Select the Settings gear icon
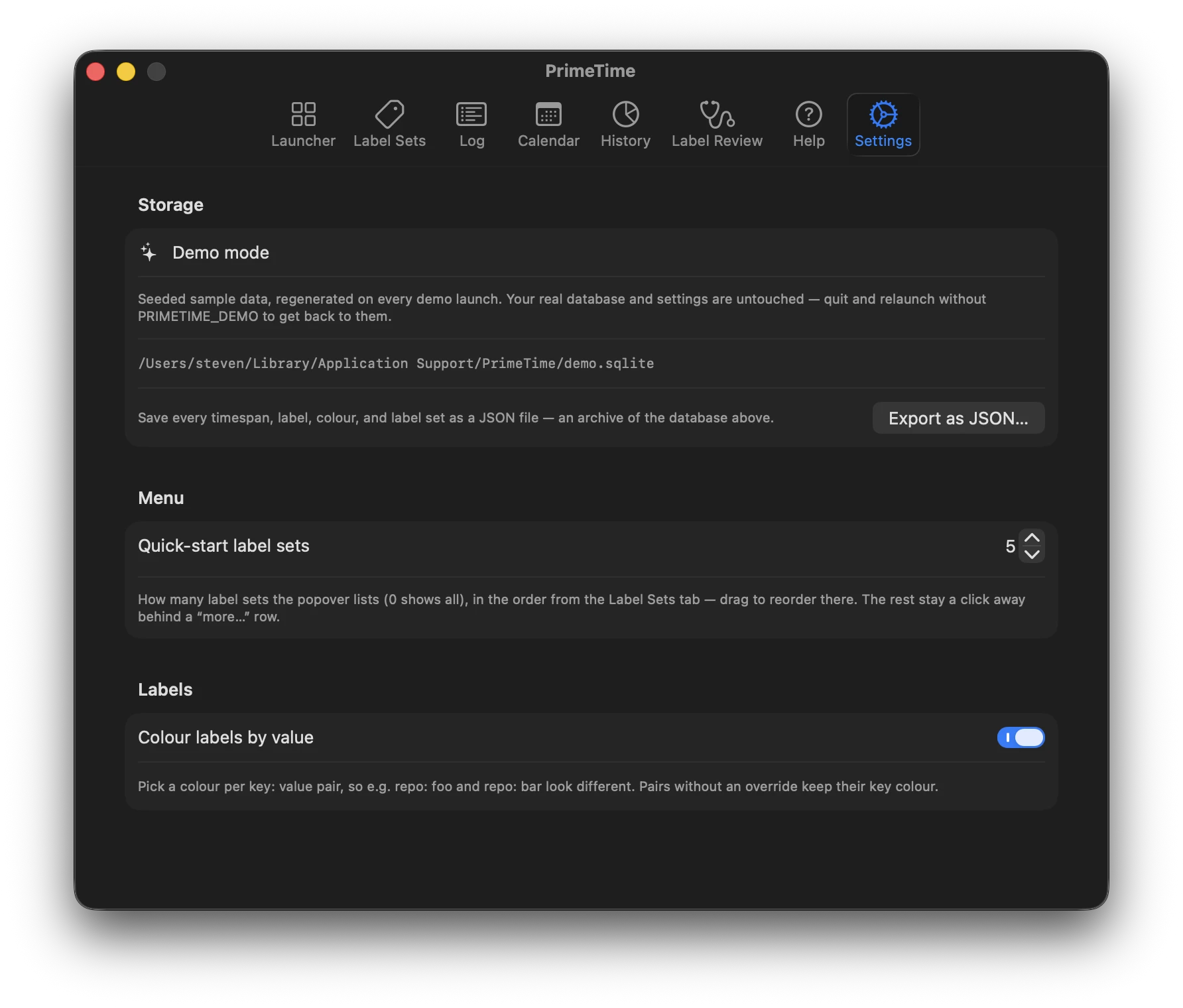Screen dimensions: 1183x1008 pyautogui.click(x=883, y=114)
